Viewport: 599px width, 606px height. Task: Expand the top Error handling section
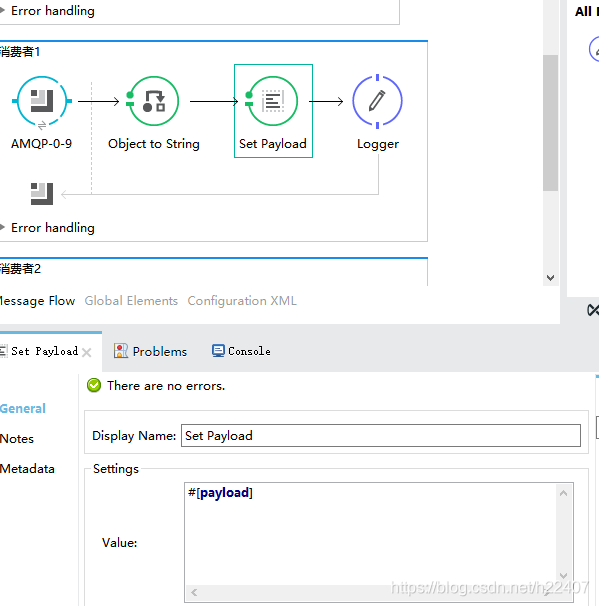[x=2, y=10]
